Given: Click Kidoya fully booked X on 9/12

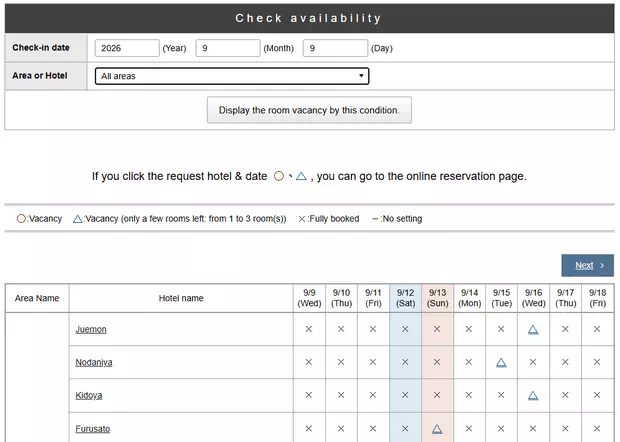Looking at the screenshot, I should tap(405, 395).
